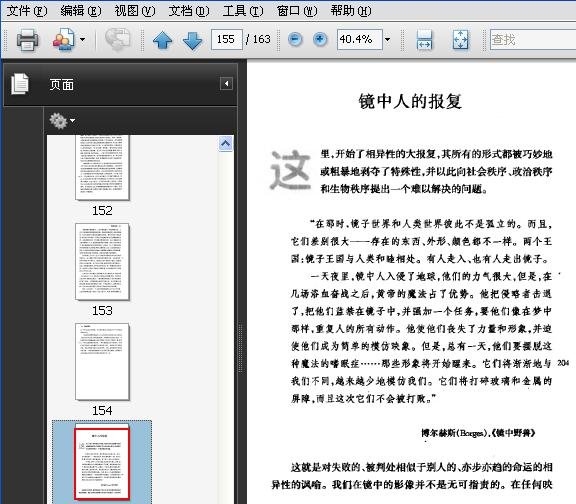
Task: Expand the collaborate icon dropdown arrow
Action: [82, 39]
